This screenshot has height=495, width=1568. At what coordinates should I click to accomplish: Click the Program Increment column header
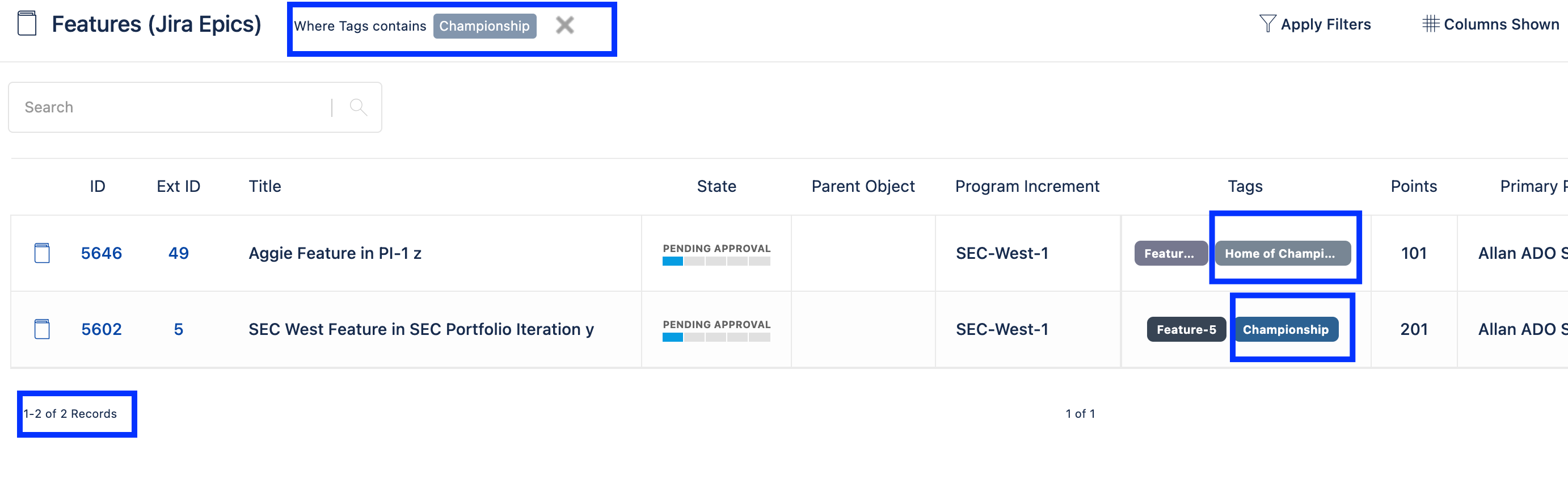(x=1027, y=186)
